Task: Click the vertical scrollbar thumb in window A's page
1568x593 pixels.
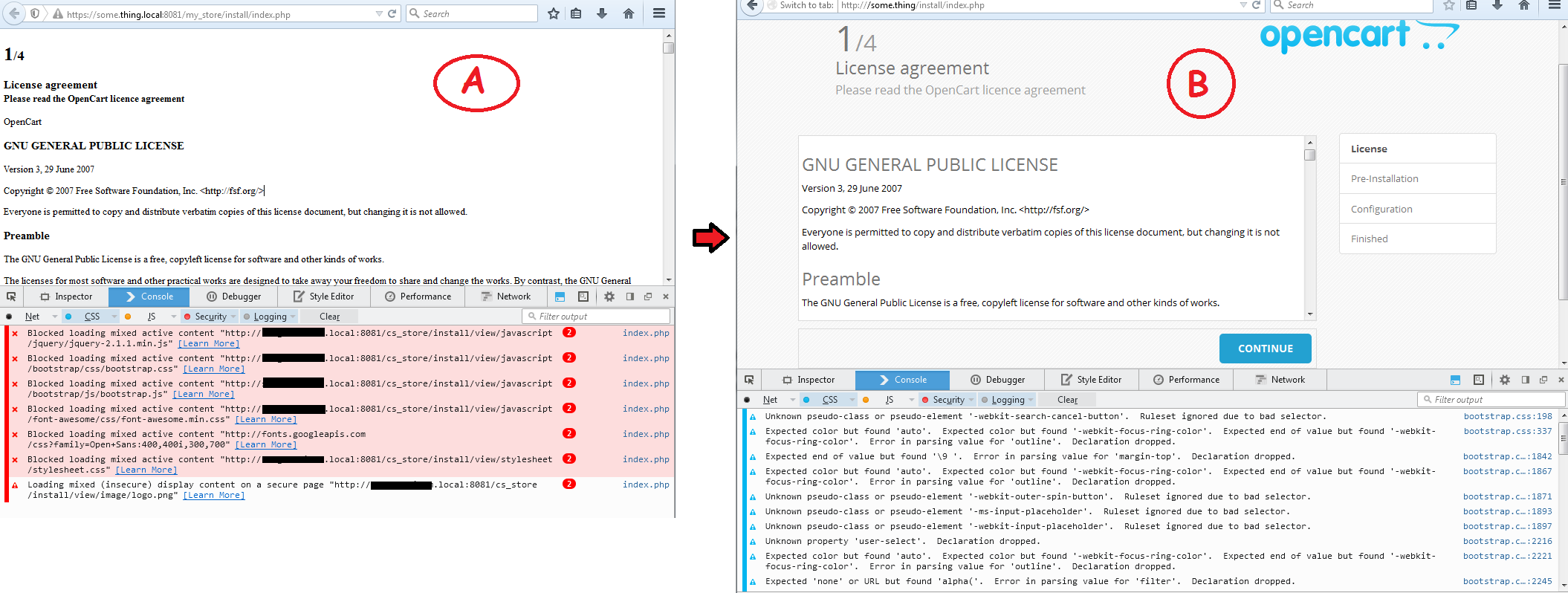Action: 669,48
